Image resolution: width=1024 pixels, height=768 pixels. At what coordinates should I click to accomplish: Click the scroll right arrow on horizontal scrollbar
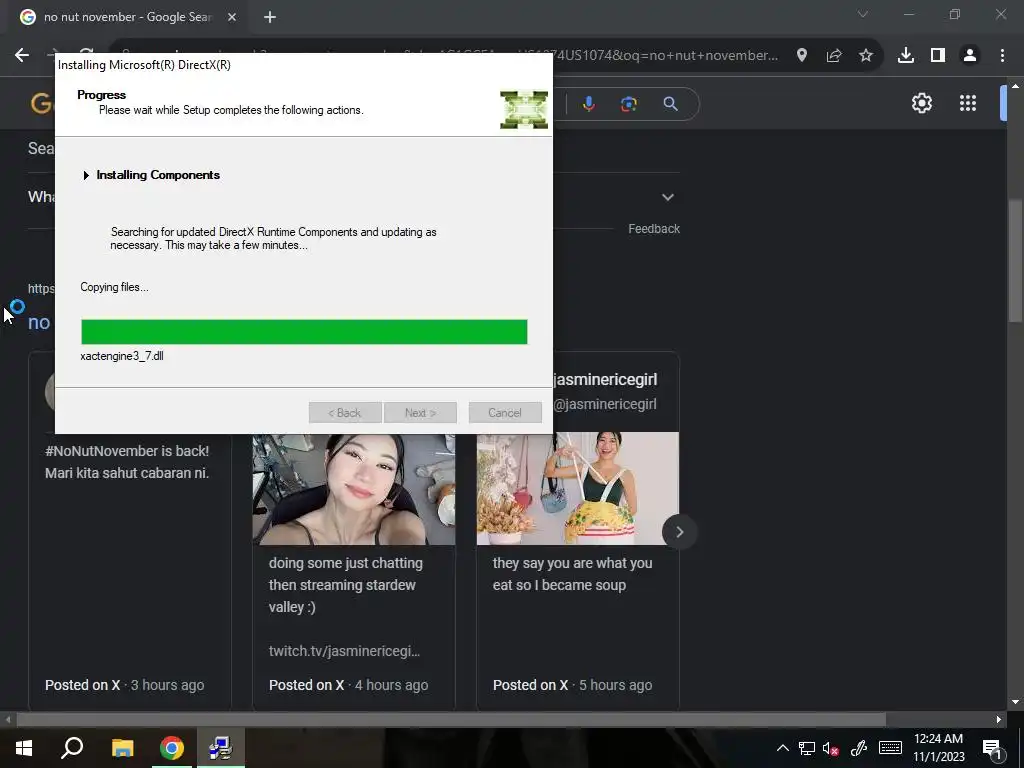click(x=999, y=720)
